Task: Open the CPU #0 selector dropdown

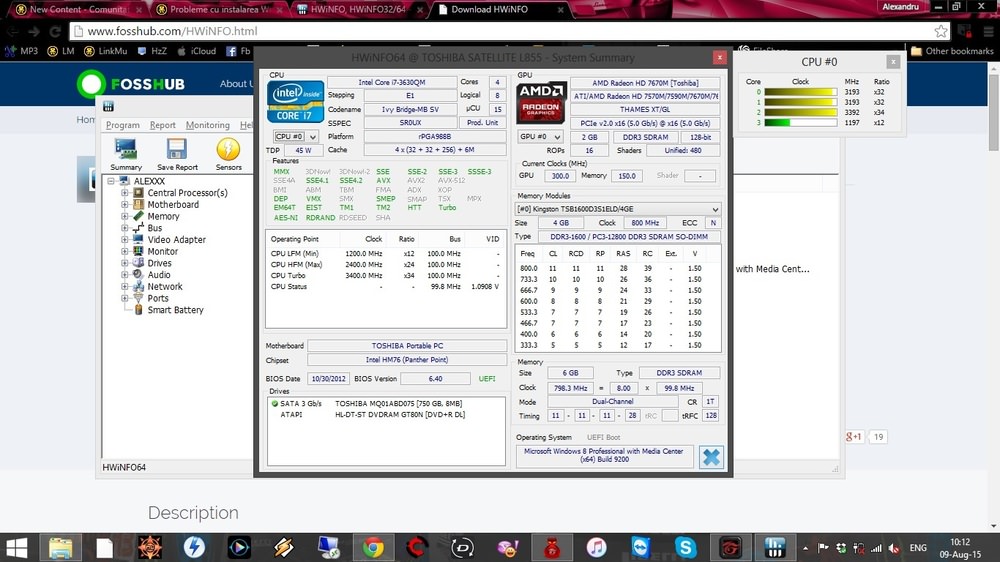Action: point(296,136)
